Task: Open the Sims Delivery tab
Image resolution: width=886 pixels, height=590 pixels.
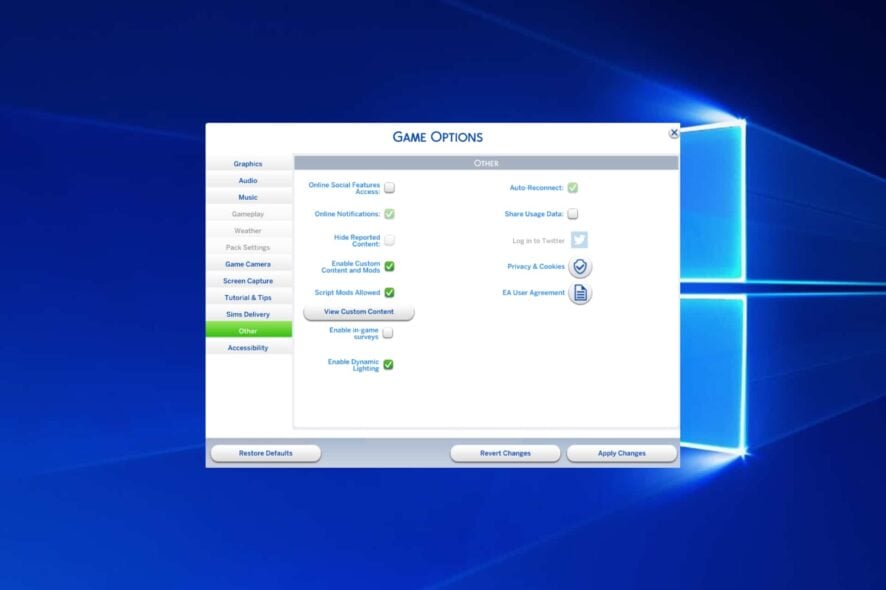Action: click(249, 314)
